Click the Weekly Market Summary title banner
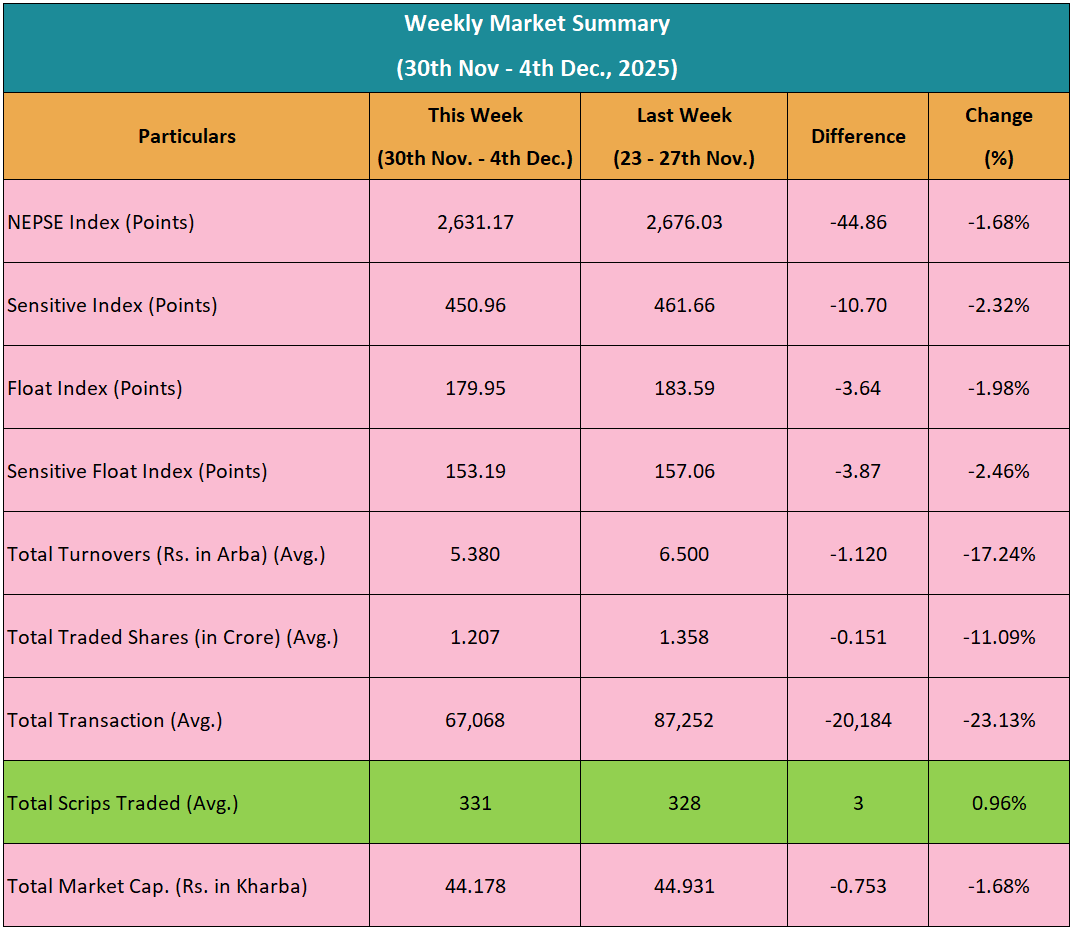The image size is (1073, 930). tap(536, 46)
